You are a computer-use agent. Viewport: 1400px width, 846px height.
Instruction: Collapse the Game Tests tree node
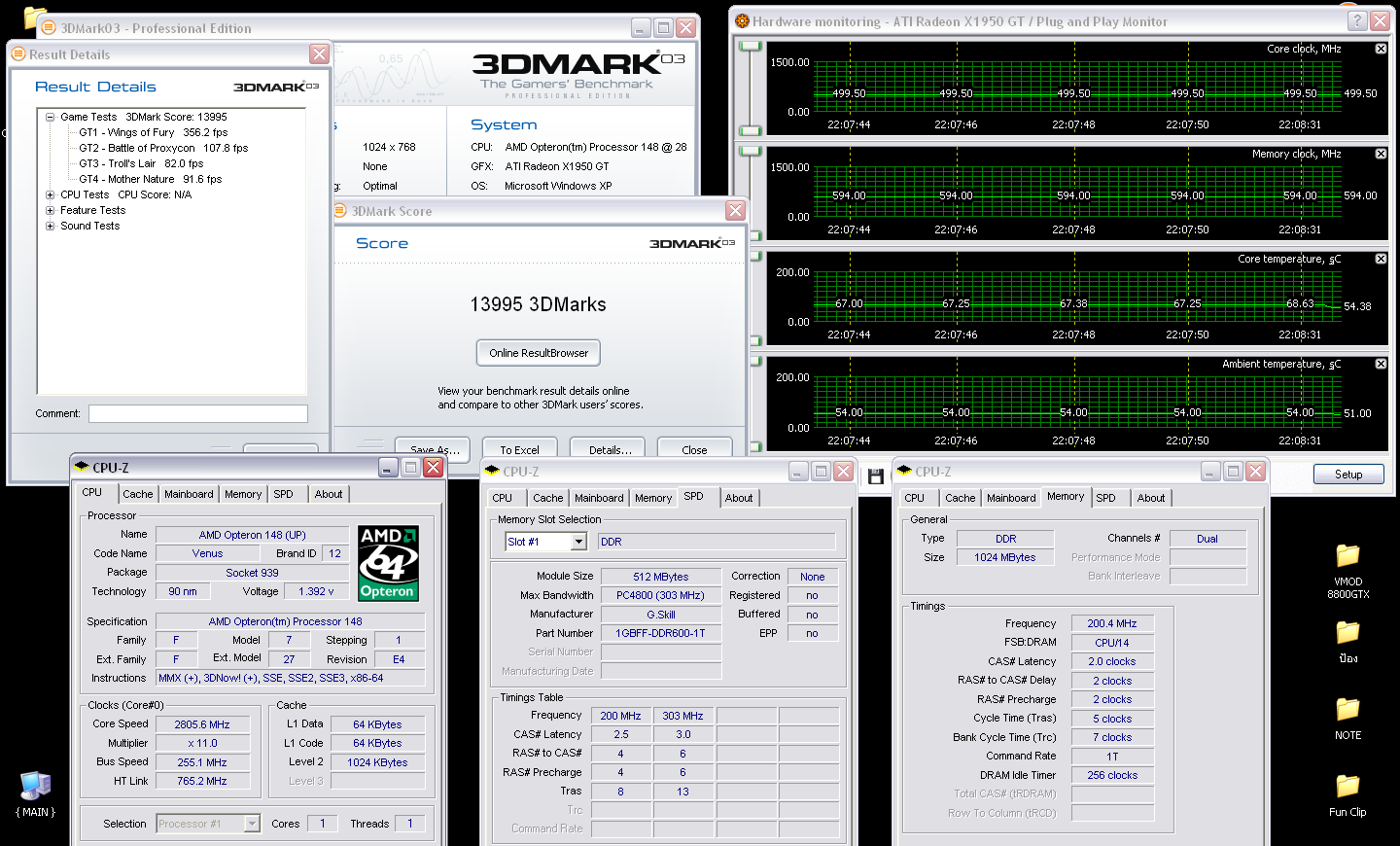(50, 117)
